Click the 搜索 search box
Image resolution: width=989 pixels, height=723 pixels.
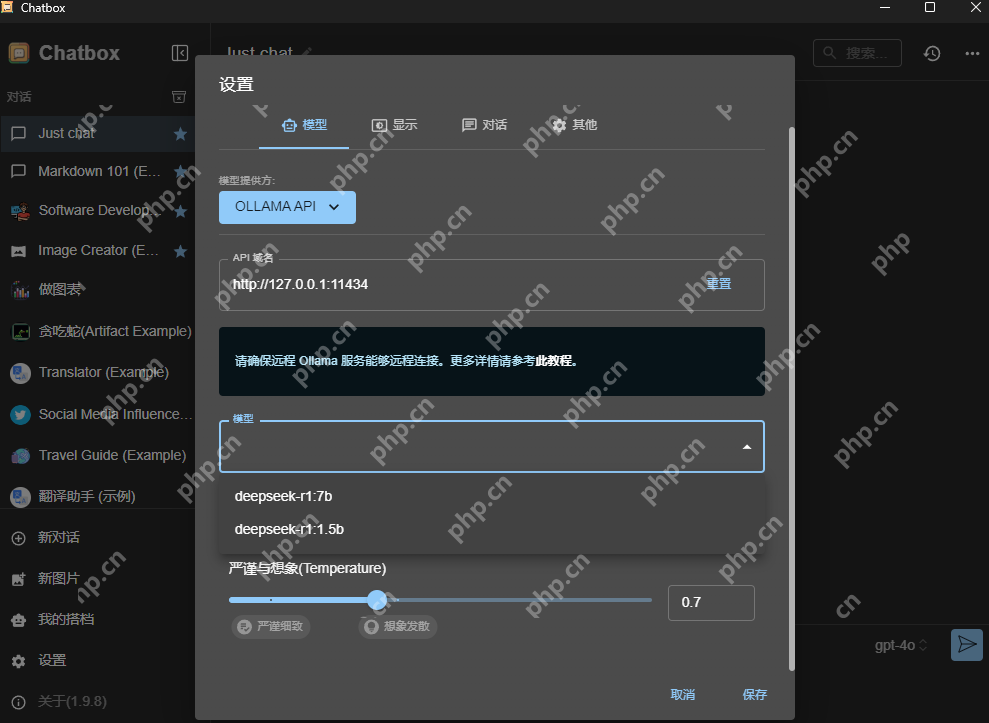pyautogui.click(x=857, y=53)
